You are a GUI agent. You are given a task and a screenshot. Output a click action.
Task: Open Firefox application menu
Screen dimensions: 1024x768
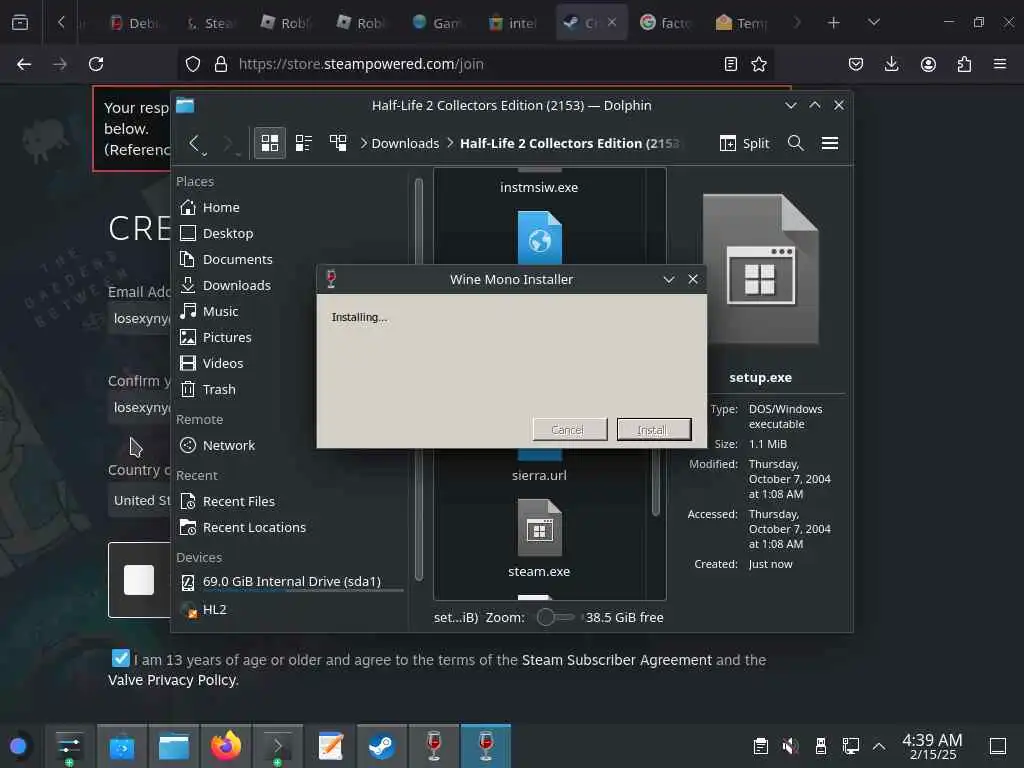point(1000,64)
